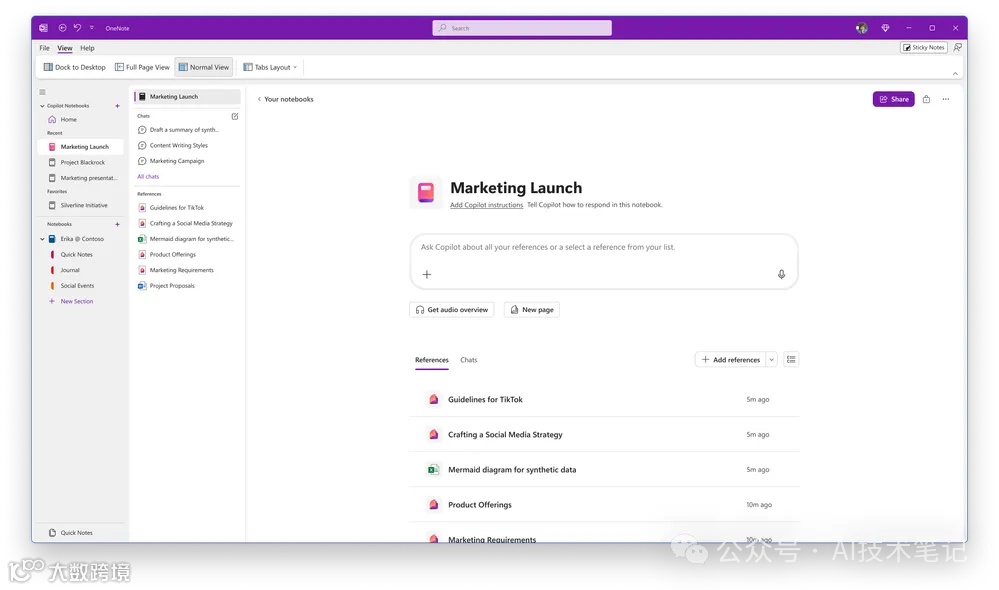Open the Marketing presentat... notebook
The image size is (999, 590).
80,178
